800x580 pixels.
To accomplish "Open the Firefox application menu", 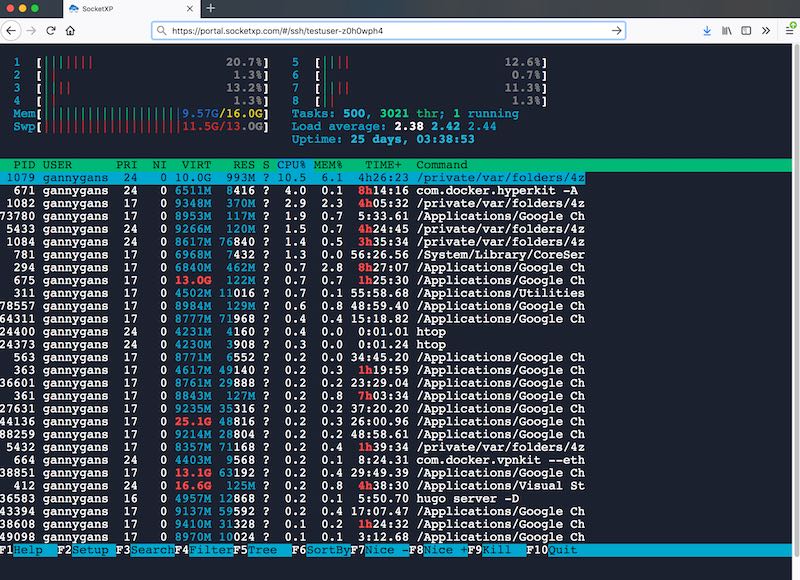I will pos(790,31).
